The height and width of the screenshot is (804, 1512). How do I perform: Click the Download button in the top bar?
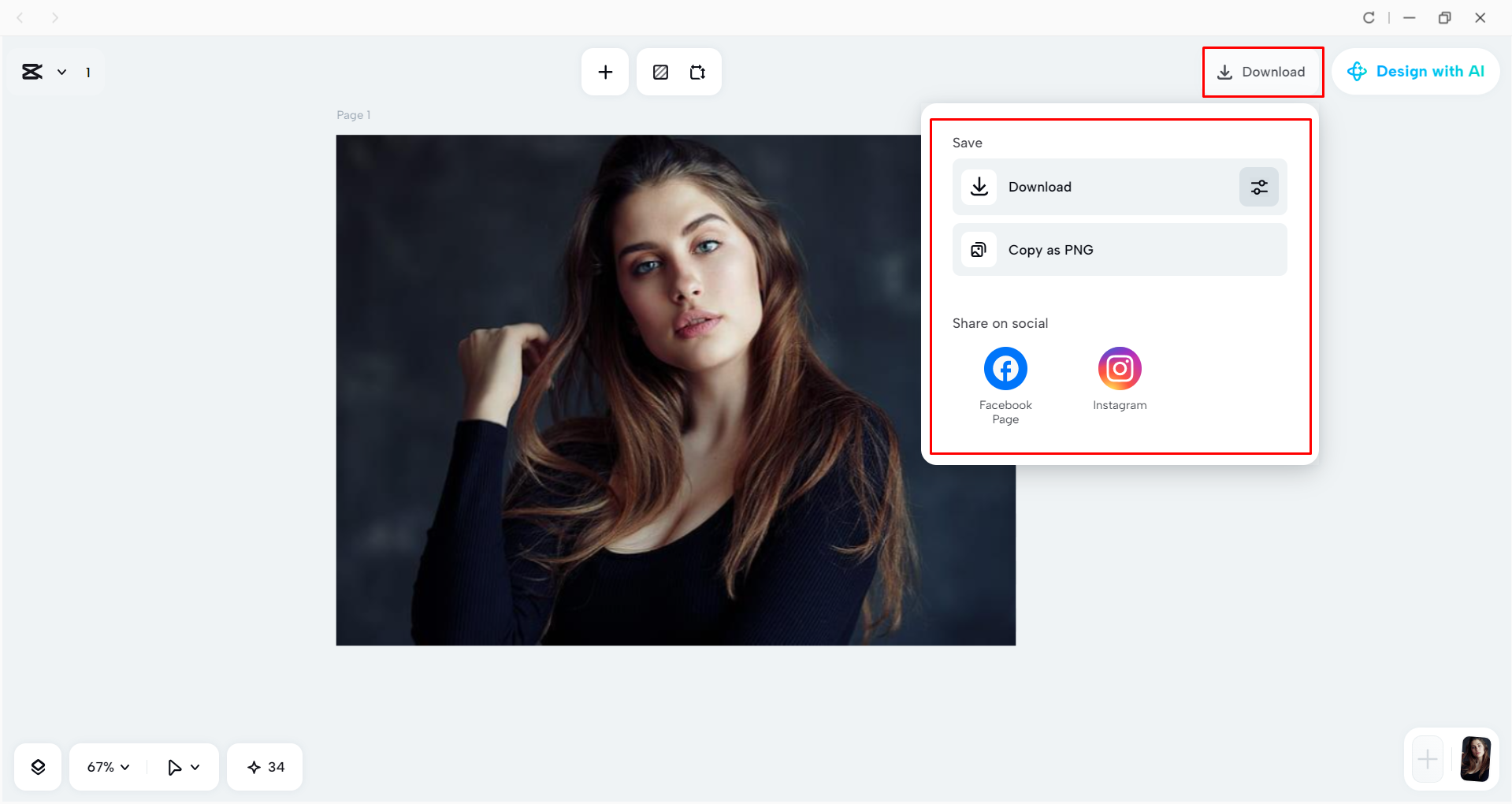(1261, 72)
